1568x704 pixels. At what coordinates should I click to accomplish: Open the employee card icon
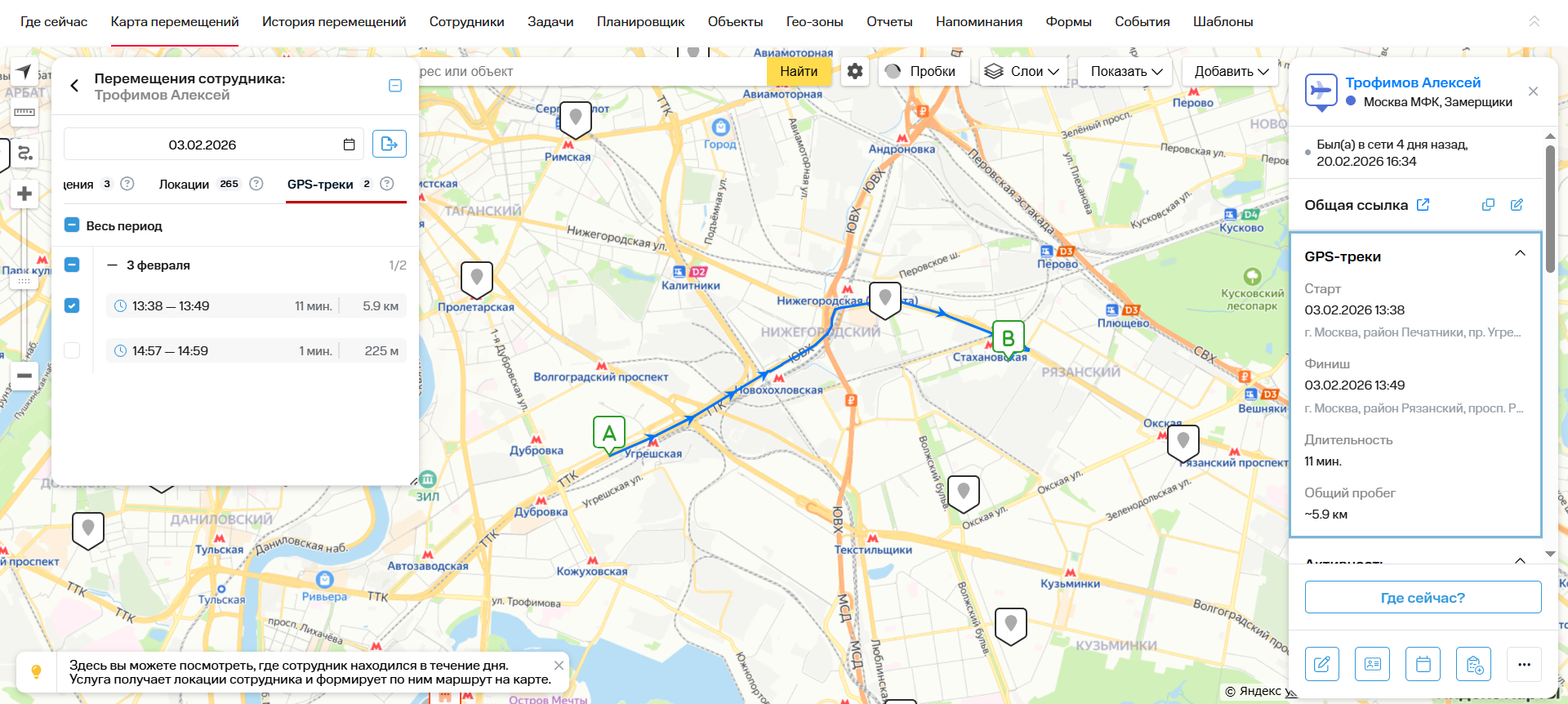pos(1372,664)
